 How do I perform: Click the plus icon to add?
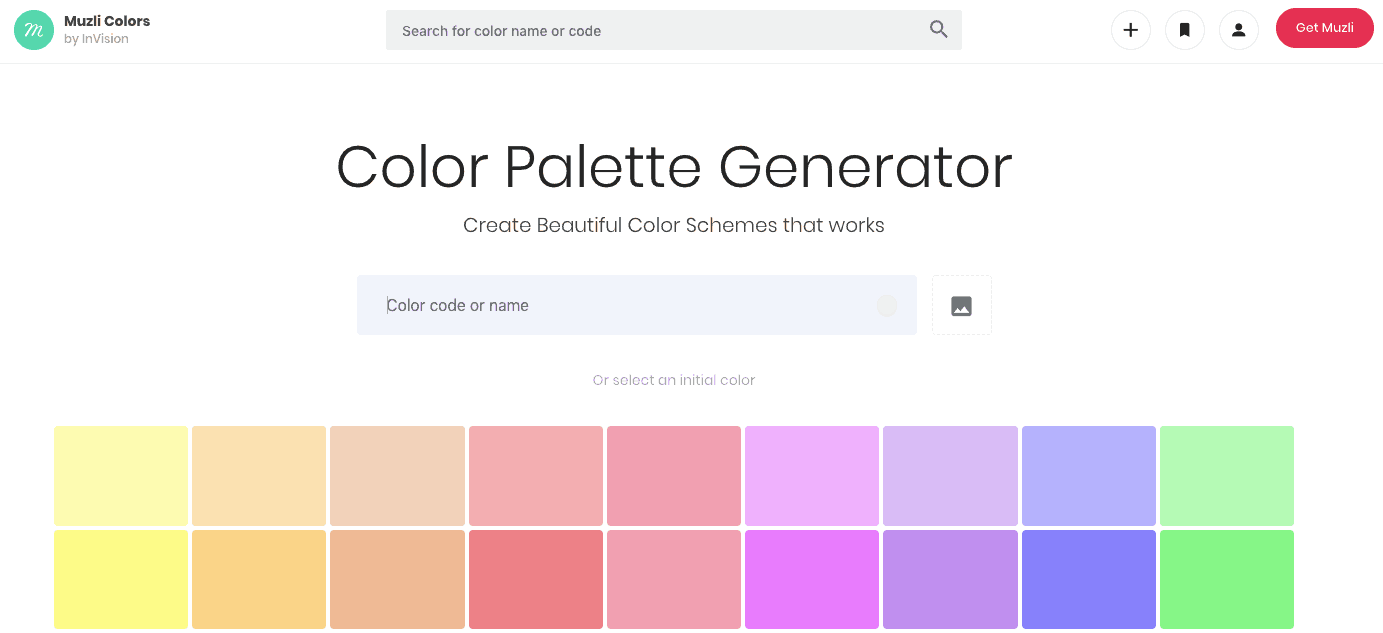[1131, 30]
